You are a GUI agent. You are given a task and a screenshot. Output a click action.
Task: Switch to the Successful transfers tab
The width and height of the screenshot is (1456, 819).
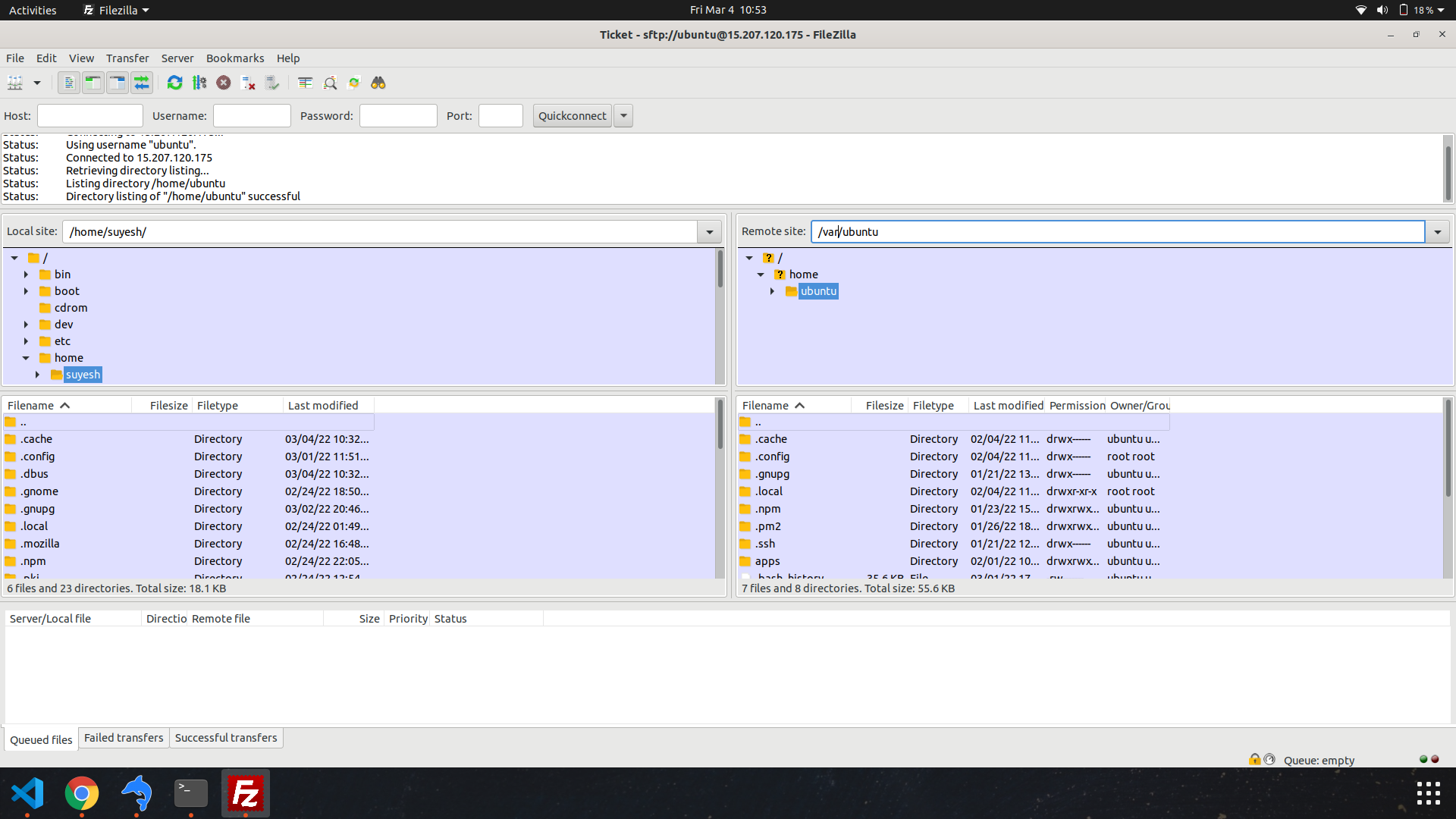(226, 738)
